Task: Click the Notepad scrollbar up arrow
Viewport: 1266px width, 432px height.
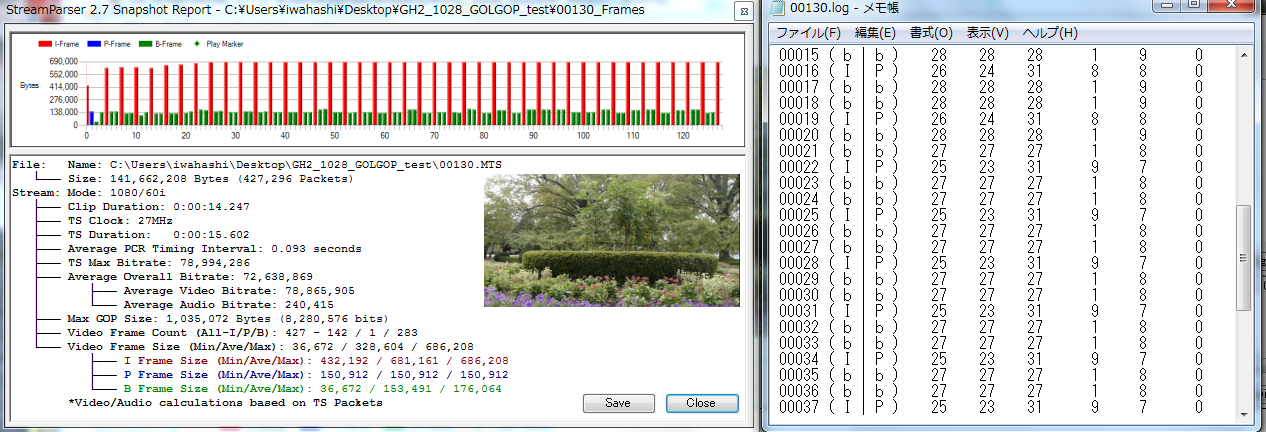Action: point(1245,54)
